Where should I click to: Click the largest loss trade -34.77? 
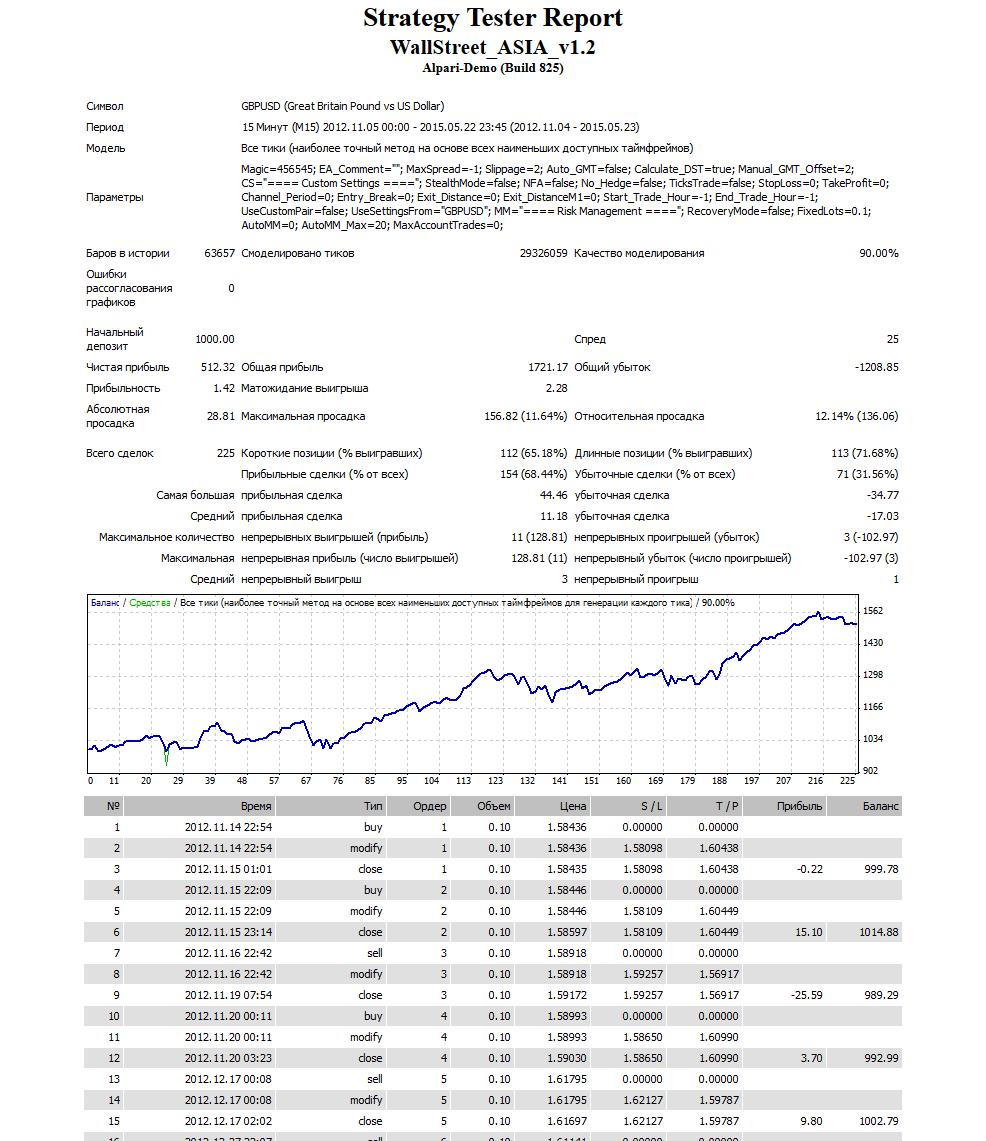(883, 496)
